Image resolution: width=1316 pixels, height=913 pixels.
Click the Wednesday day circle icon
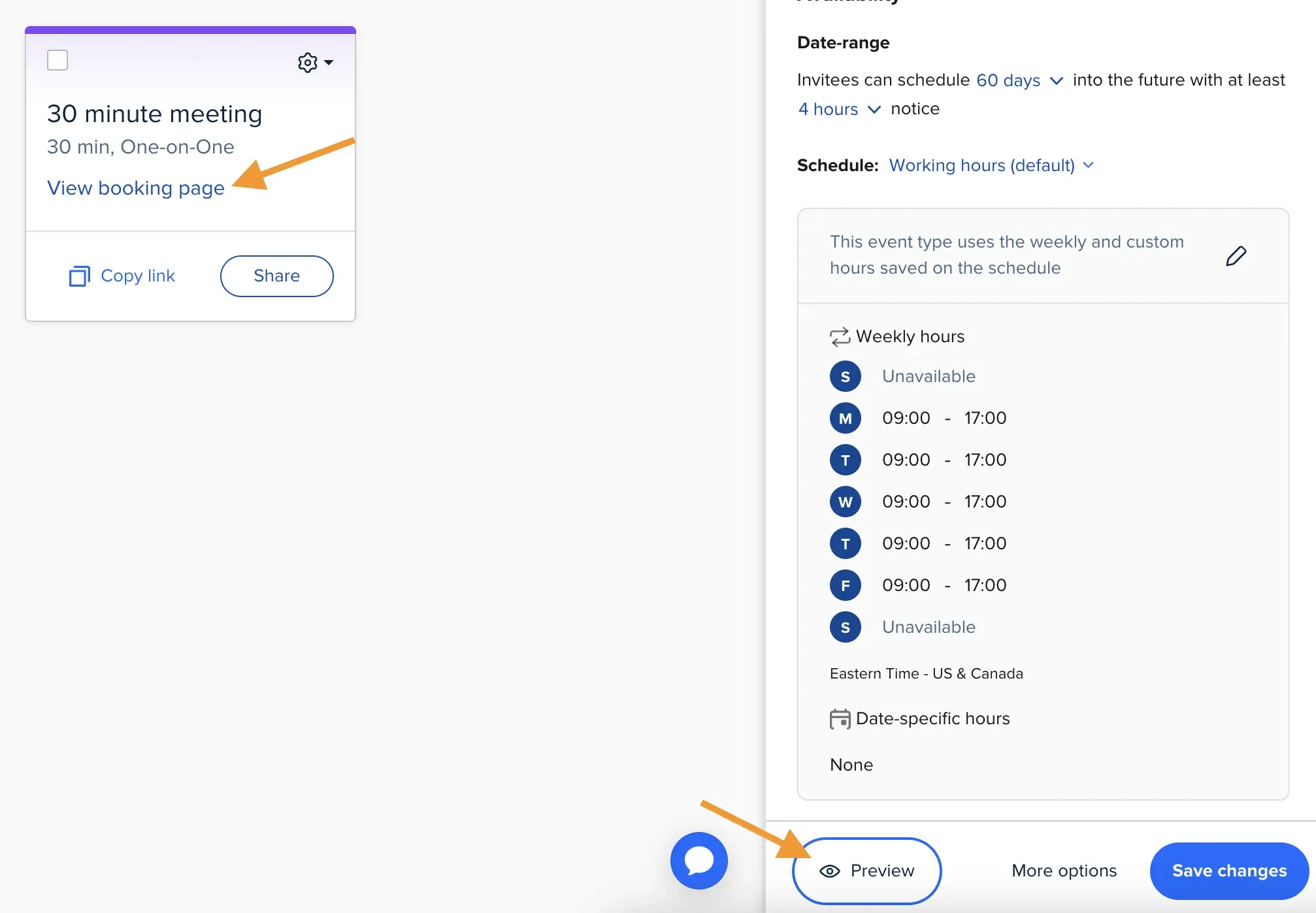point(845,502)
